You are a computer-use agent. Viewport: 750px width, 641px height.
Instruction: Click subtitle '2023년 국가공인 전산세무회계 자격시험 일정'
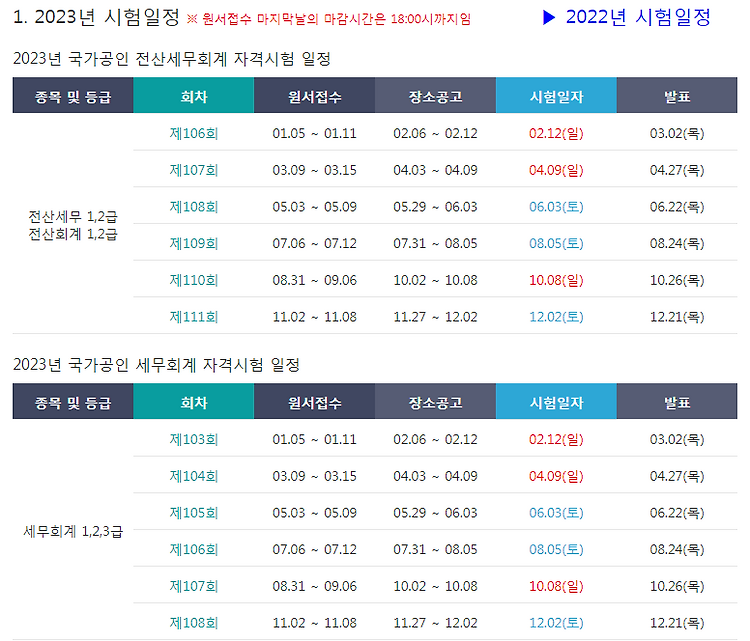[x=172, y=59]
